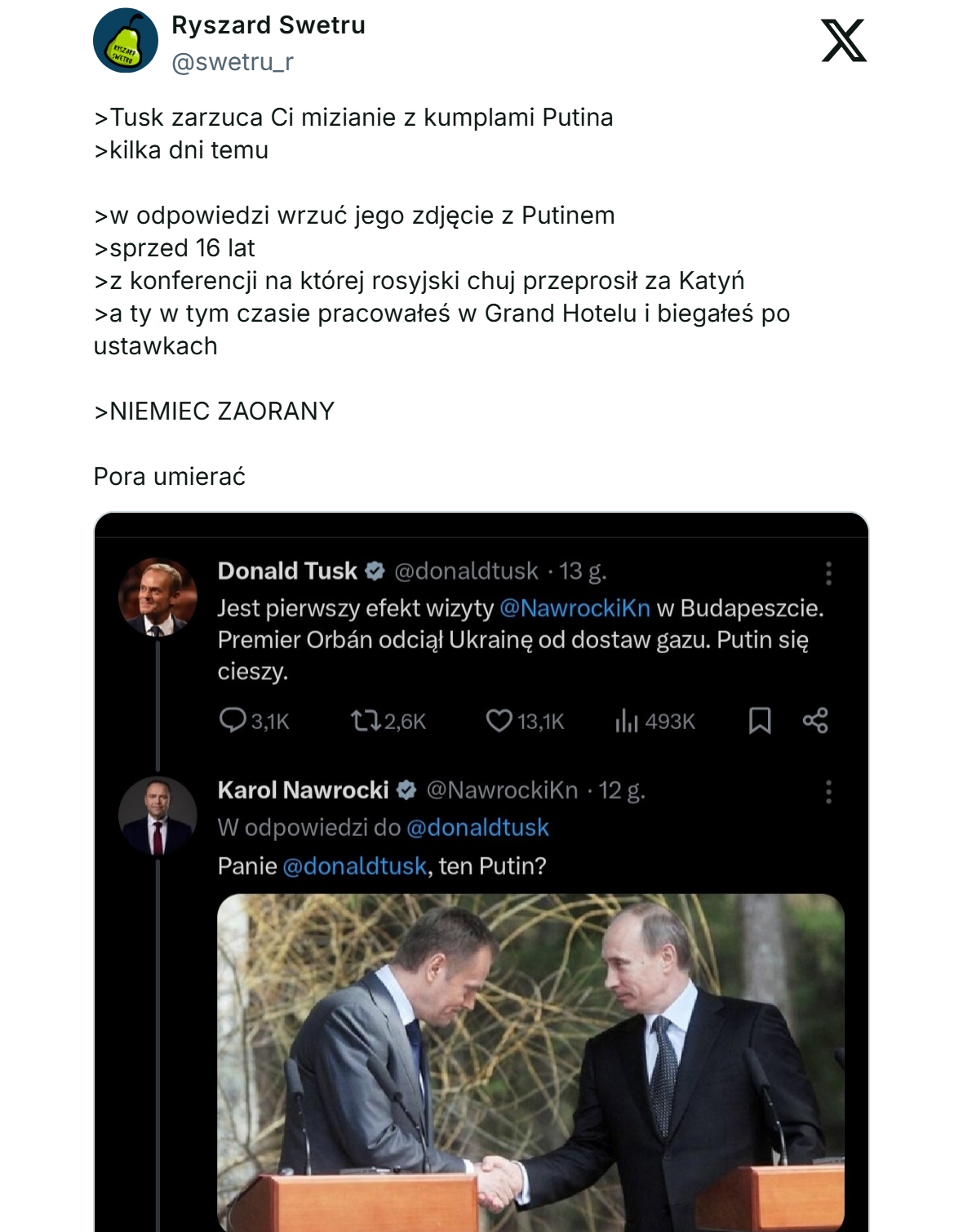The width and height of the screenshot is (963, 1232).
Task: Open more options on Donald Tusk's tweet
Action: [828, 572]
